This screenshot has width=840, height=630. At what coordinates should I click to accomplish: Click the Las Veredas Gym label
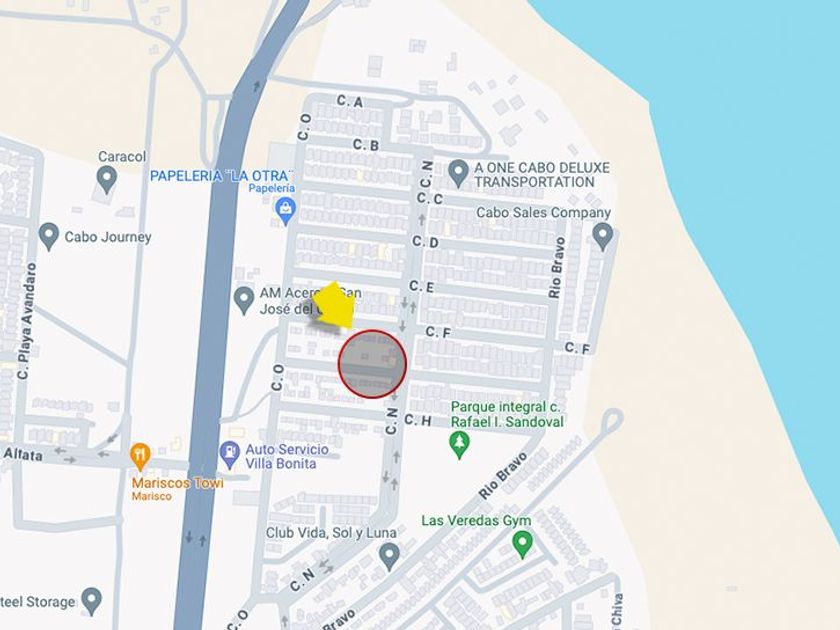pos(476,520)
